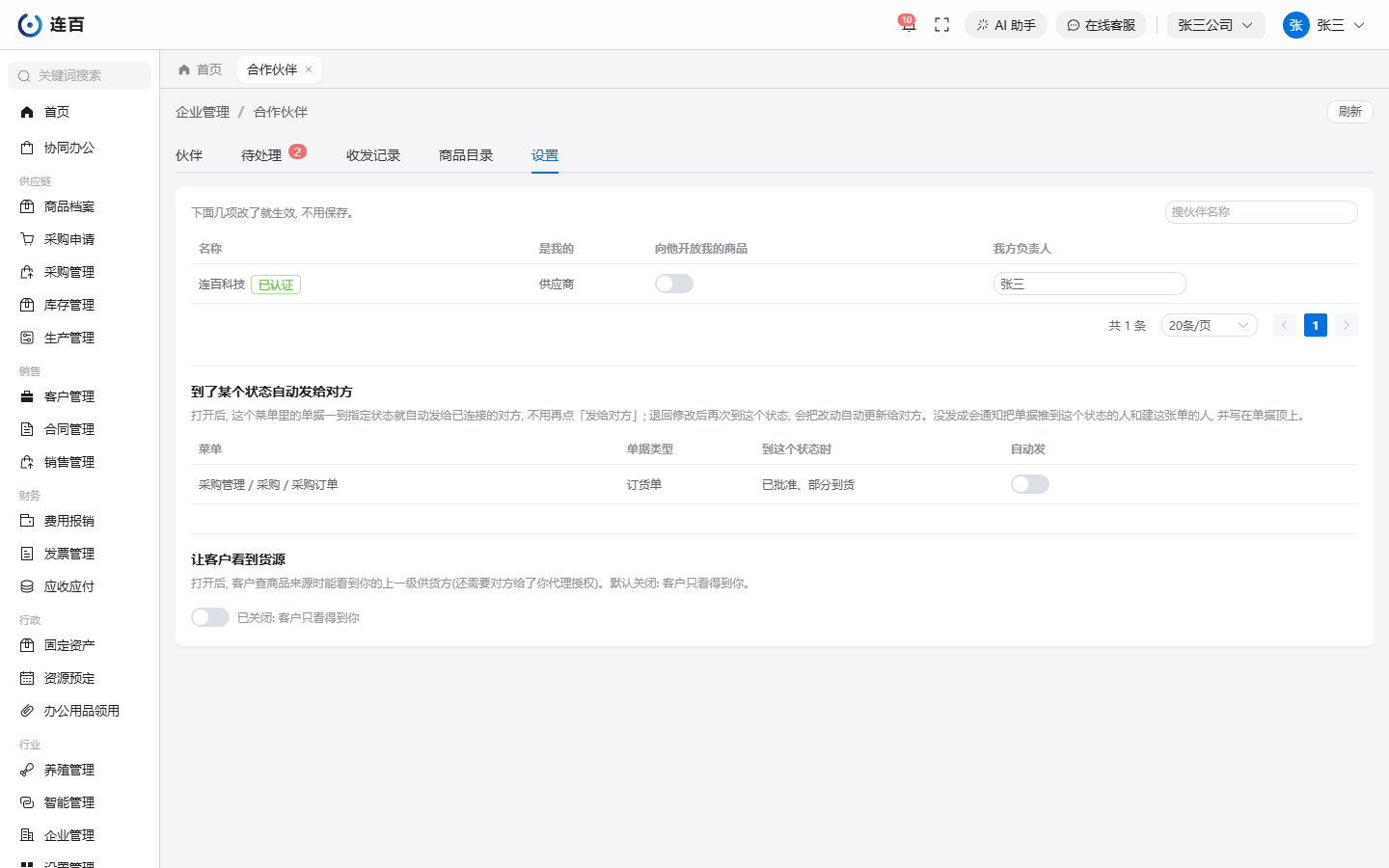Open the notification bell icon
This screenshot has height=868, width=1389.
[908, 25]
